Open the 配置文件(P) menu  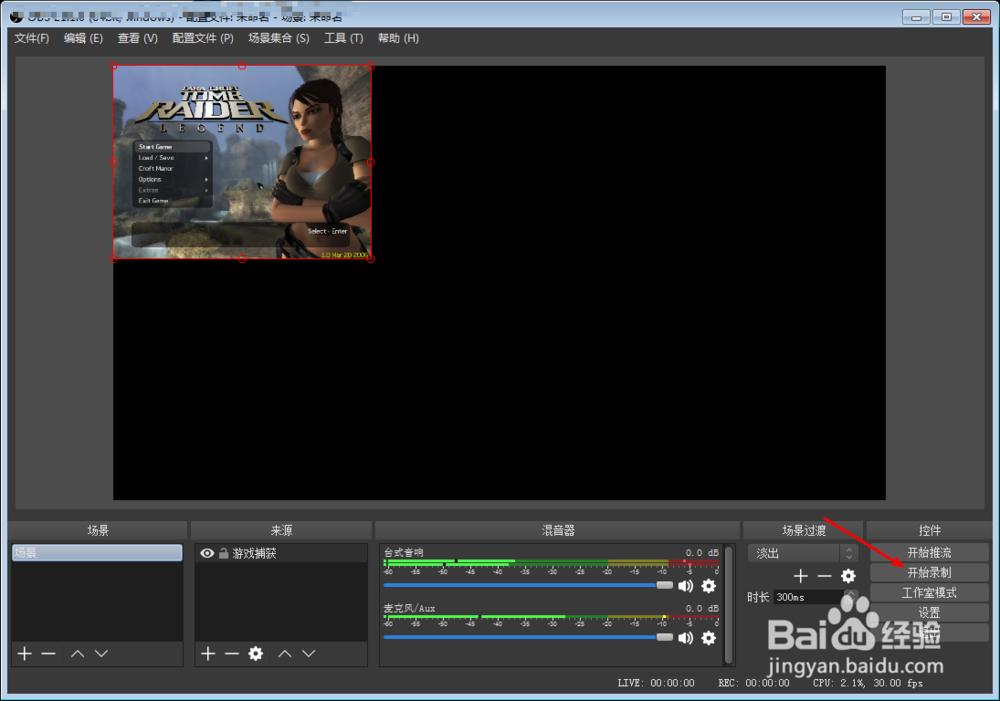[x=203, y=38]
